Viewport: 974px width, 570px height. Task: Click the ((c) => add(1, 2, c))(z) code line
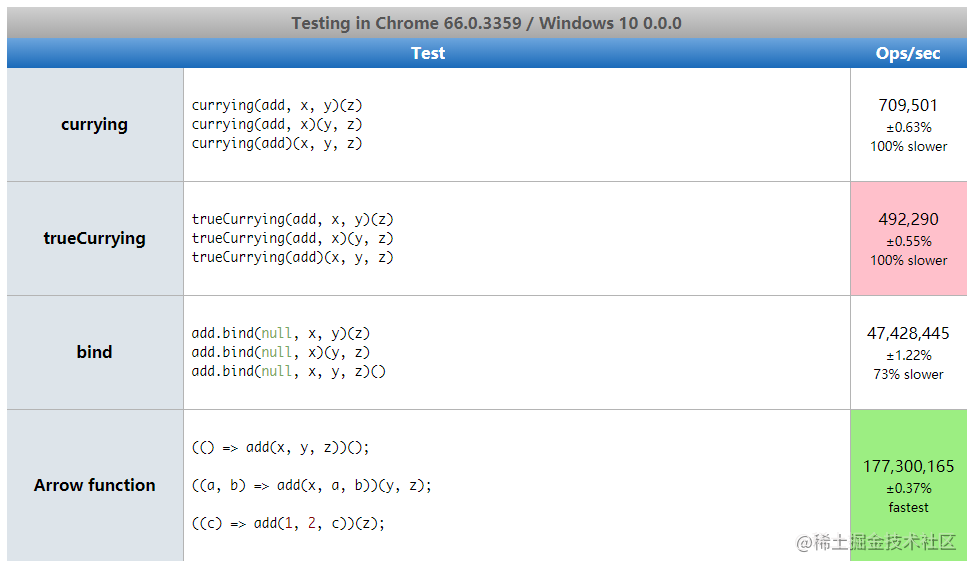[289, 523]
